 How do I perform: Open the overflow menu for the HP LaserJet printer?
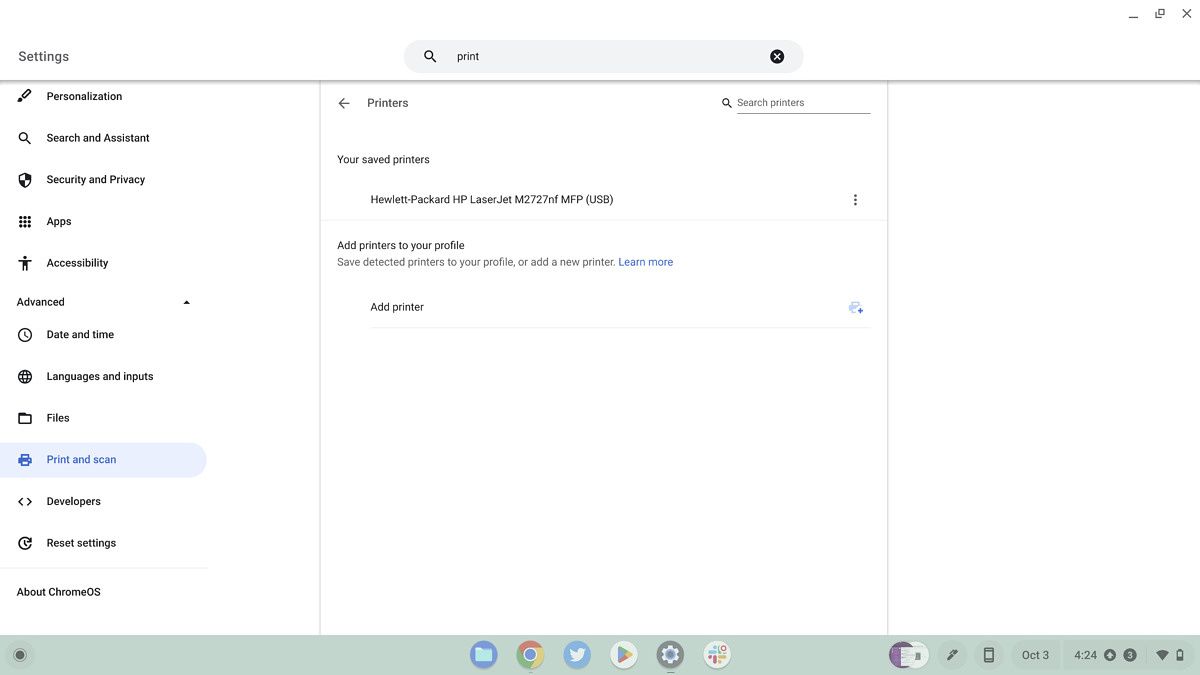coord(855,199)
